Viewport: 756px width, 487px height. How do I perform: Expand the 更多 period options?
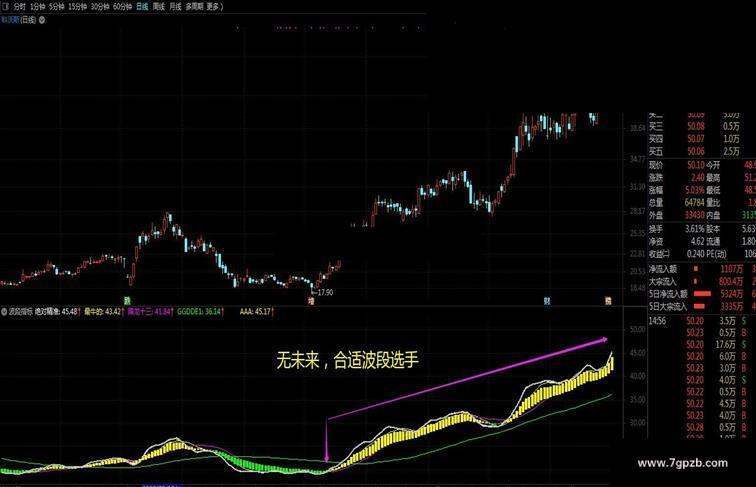pyautogui.click(x=214, y=7)
